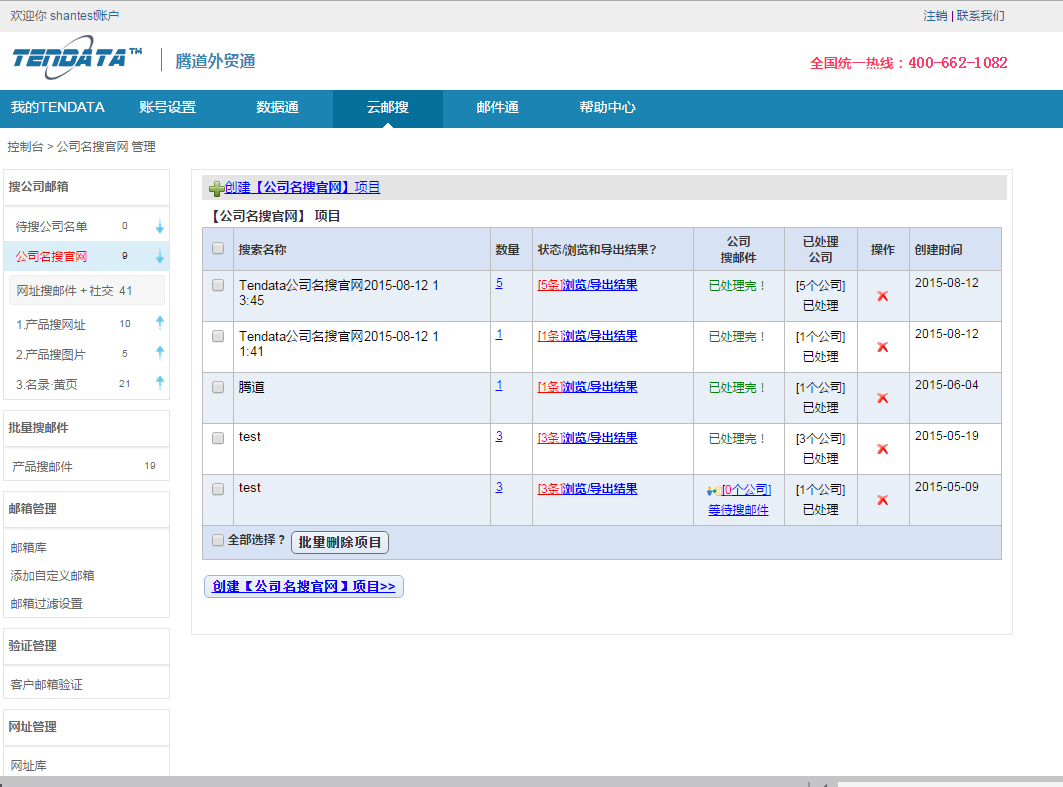Screen dimensions: 1063x787
Task: Click the green plus create-project icon
Action: click(216, 188)
